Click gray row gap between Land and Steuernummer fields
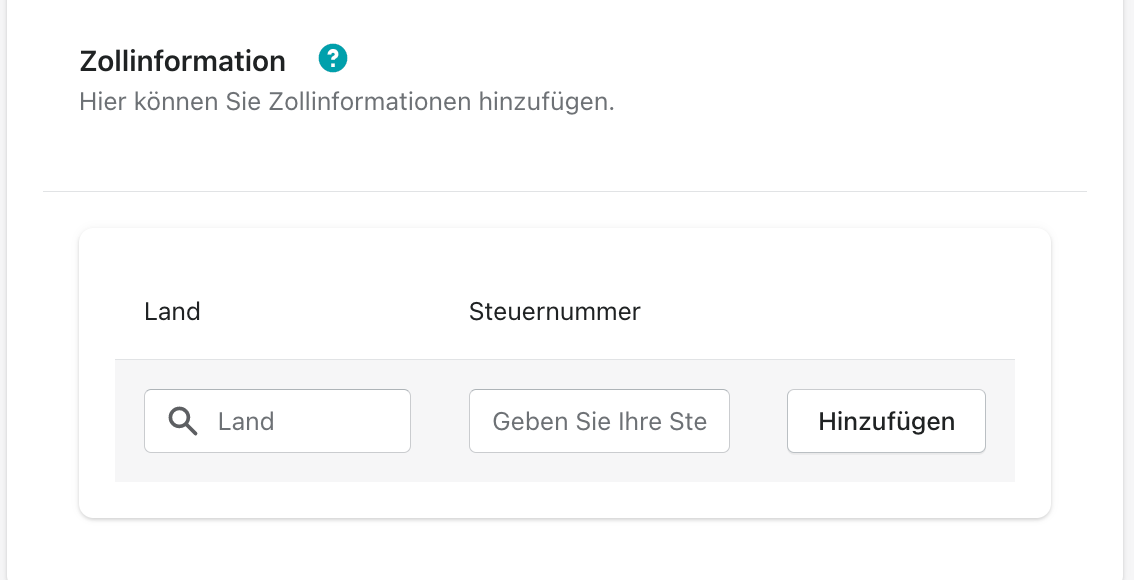Viewport: 1134px width, 580px height. [x=440, y=421]
